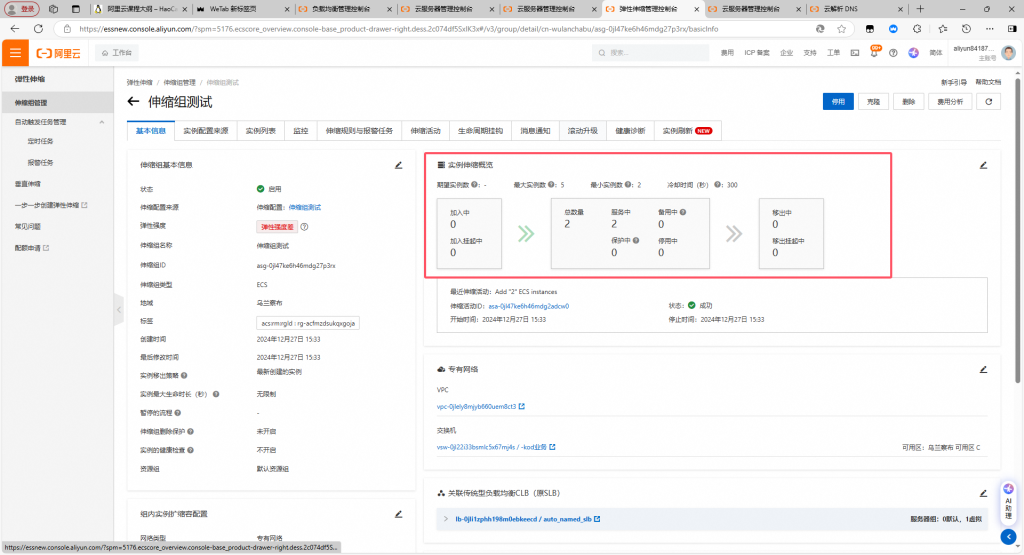Open the hamburger menu beside the Aliyun logo
The height and width of the screenshot is (555, 1024).
15,53
